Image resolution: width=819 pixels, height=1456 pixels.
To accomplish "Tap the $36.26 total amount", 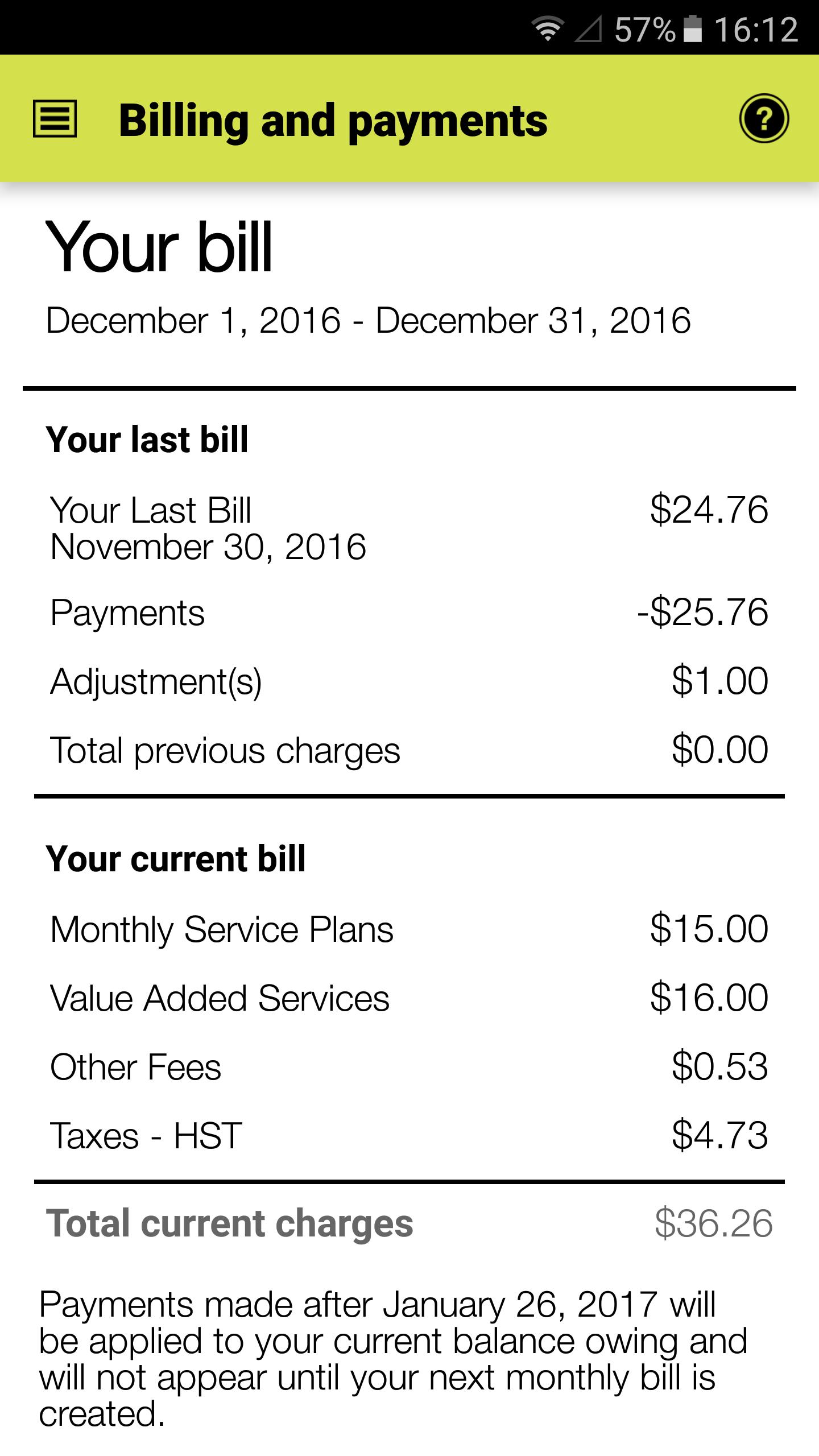I will coord(713,1224).
